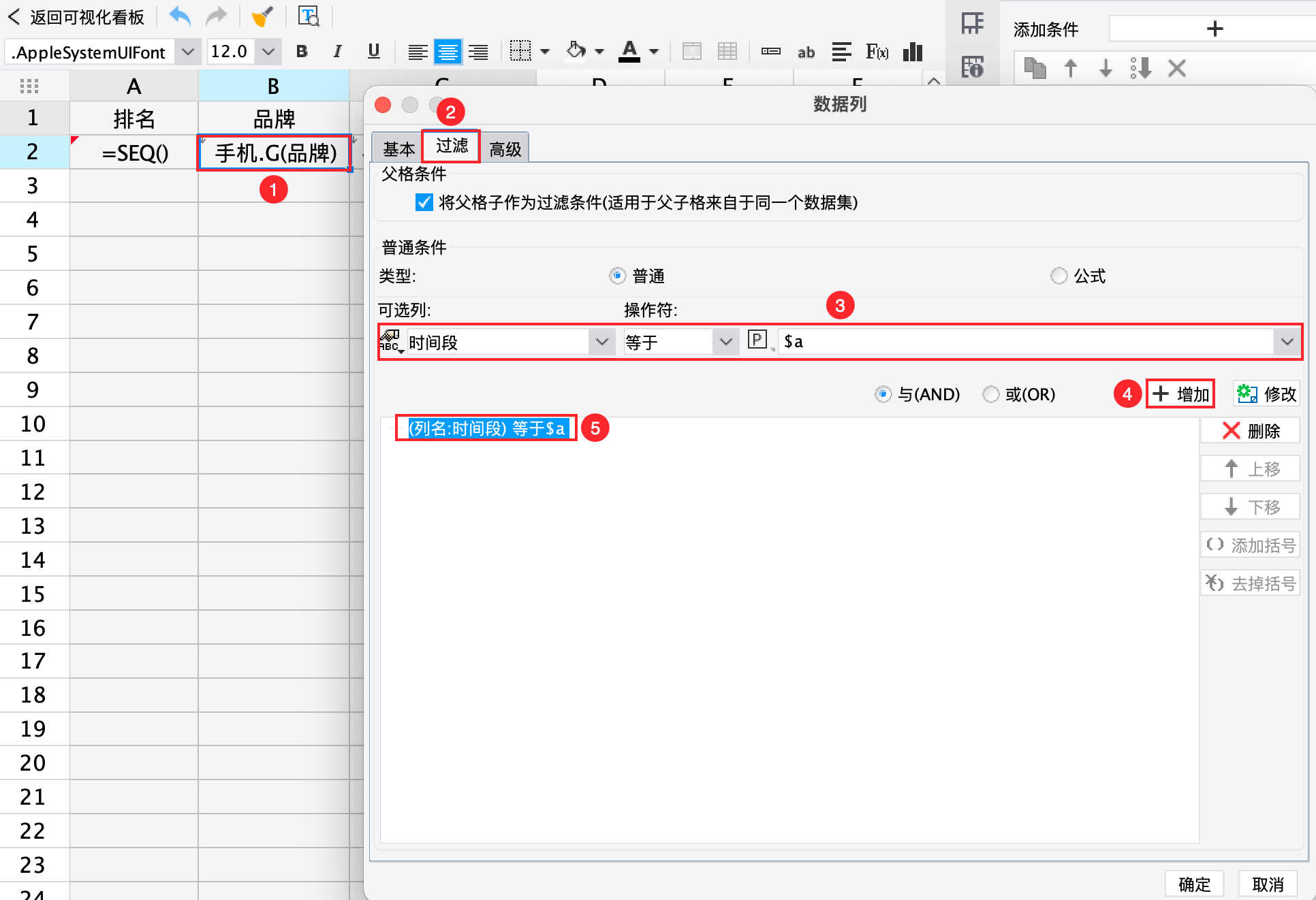Click the undo arrow icon
The image size is (1316, 900).
(x=180, y=16)
